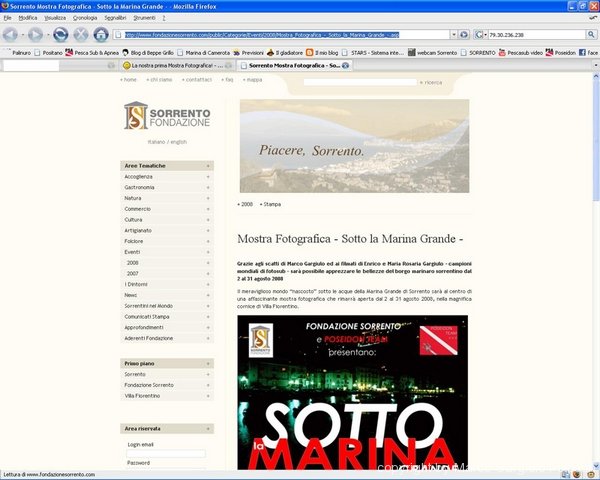Screen dimensions: 600x480
Task: Open the Pesca Sub & Apnea bookmark
Action: (x=92, y=53)
